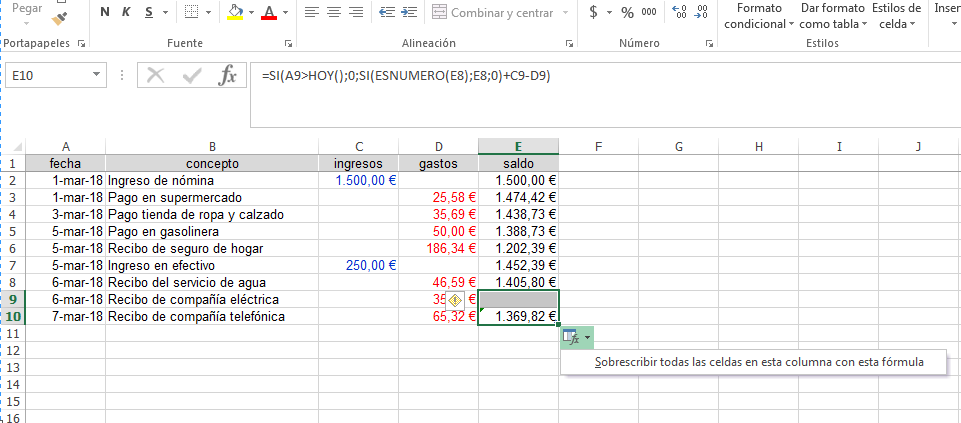Viewport: 961px width, 423px height.
Task: Apply thousands separator style (000)
Action: [649, 13]
